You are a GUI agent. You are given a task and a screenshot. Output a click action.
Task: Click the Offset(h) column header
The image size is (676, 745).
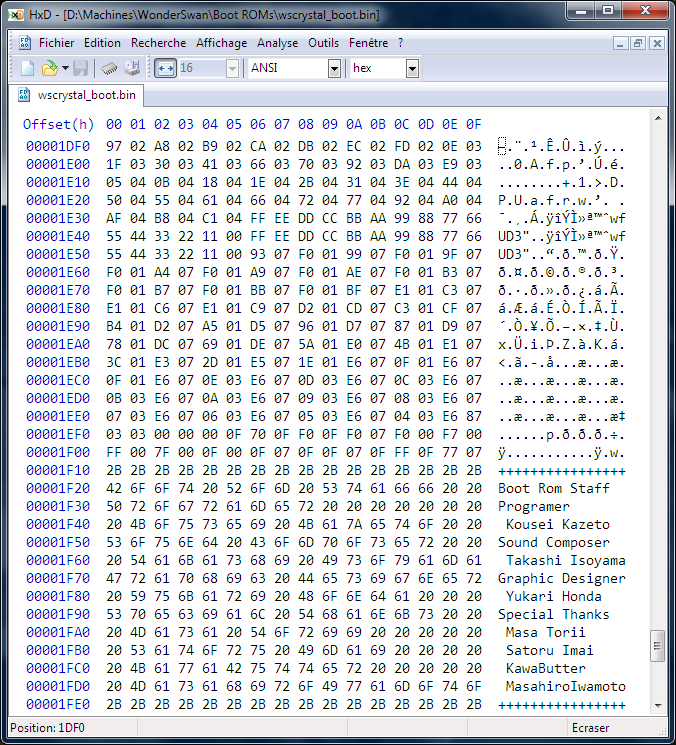tap(58, 124)
